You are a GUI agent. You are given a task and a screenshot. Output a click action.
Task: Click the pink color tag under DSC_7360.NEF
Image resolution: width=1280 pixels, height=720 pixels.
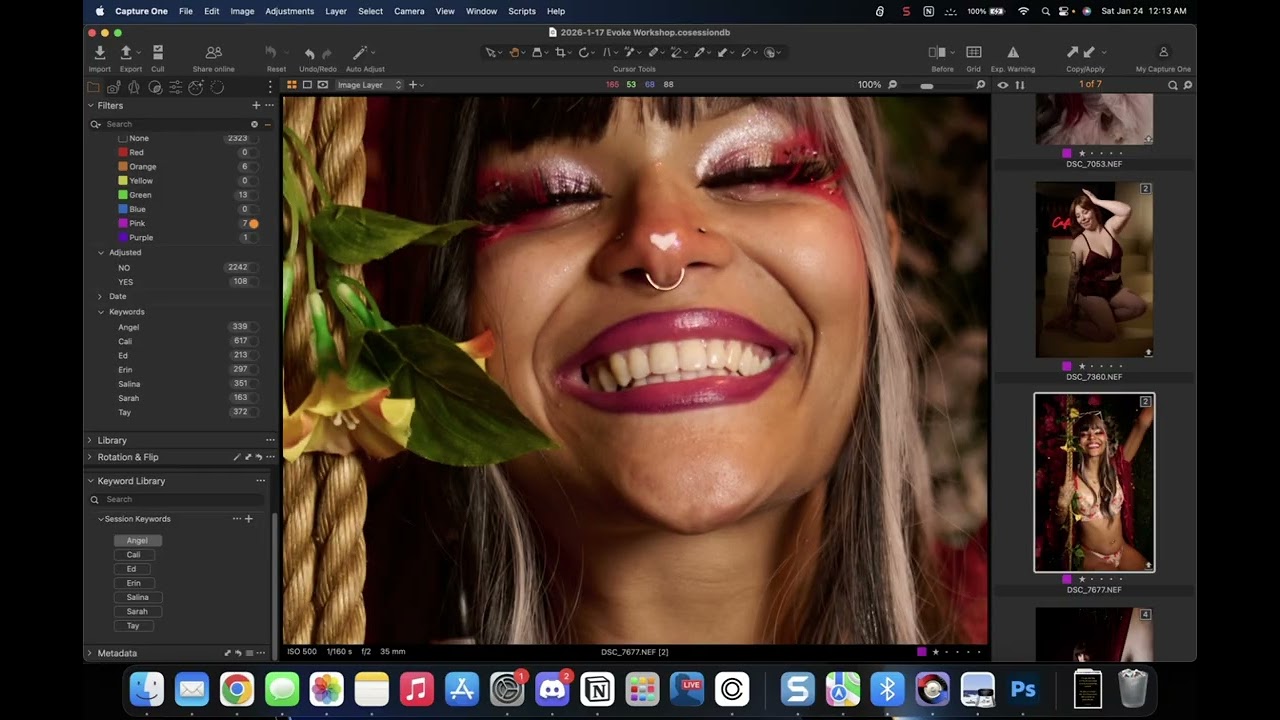tap(1067, 366)
